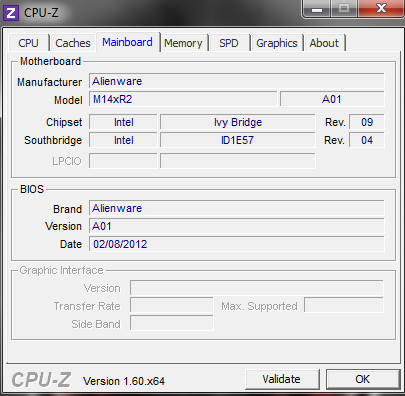This screenshot has height=396, width=405.
Task: Switch to the CPU tab
Action: pyautogui.click(x=29, y=43)
